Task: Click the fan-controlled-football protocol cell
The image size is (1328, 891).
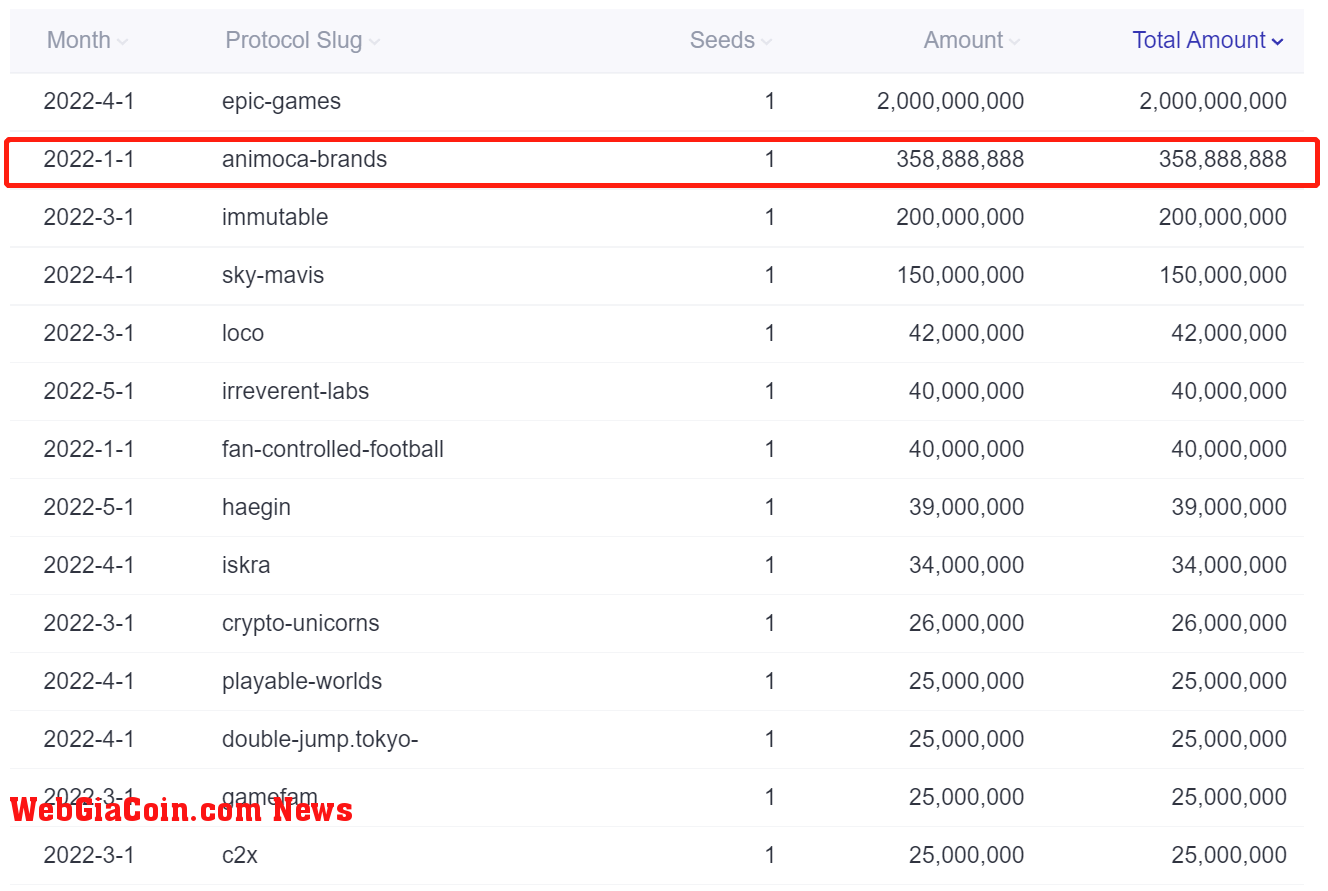Action: [x=333, y=449]
